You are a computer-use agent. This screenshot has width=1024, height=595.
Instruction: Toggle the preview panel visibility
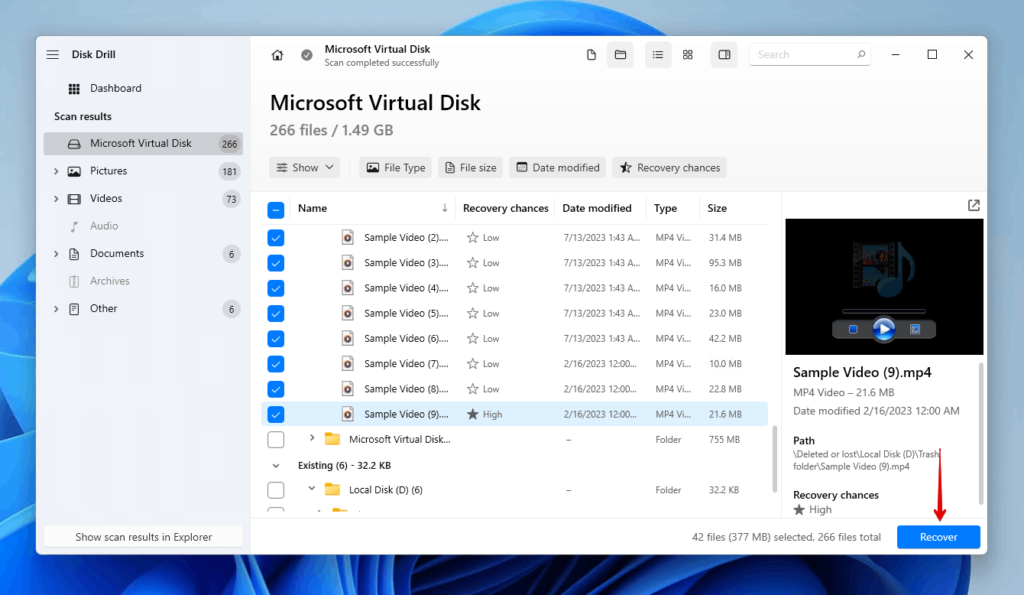(724, 55)
